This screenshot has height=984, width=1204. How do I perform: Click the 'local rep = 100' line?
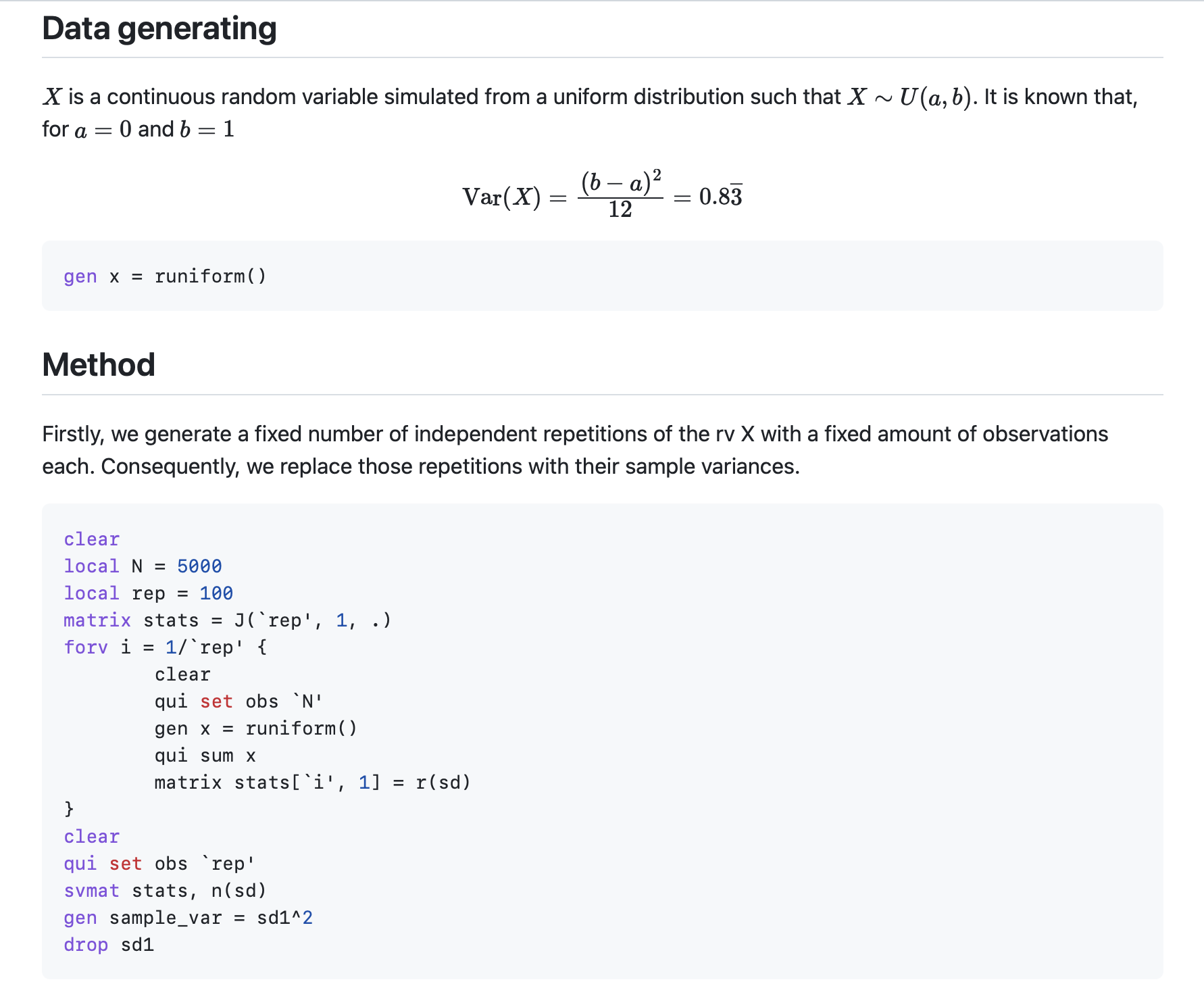pos(148,593)
